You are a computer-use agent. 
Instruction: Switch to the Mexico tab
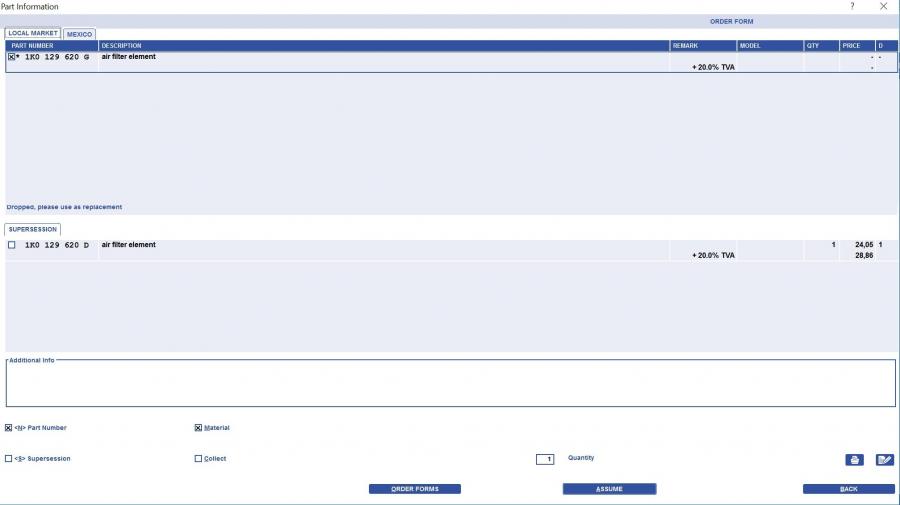[80, 34]
